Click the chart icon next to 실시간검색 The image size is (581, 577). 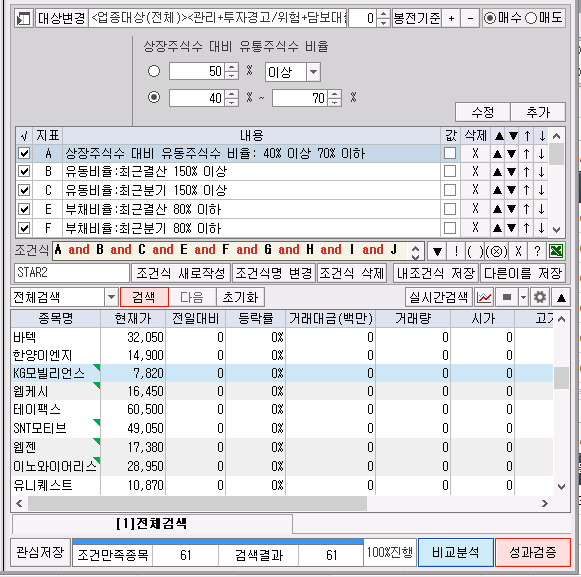[484, 297]
